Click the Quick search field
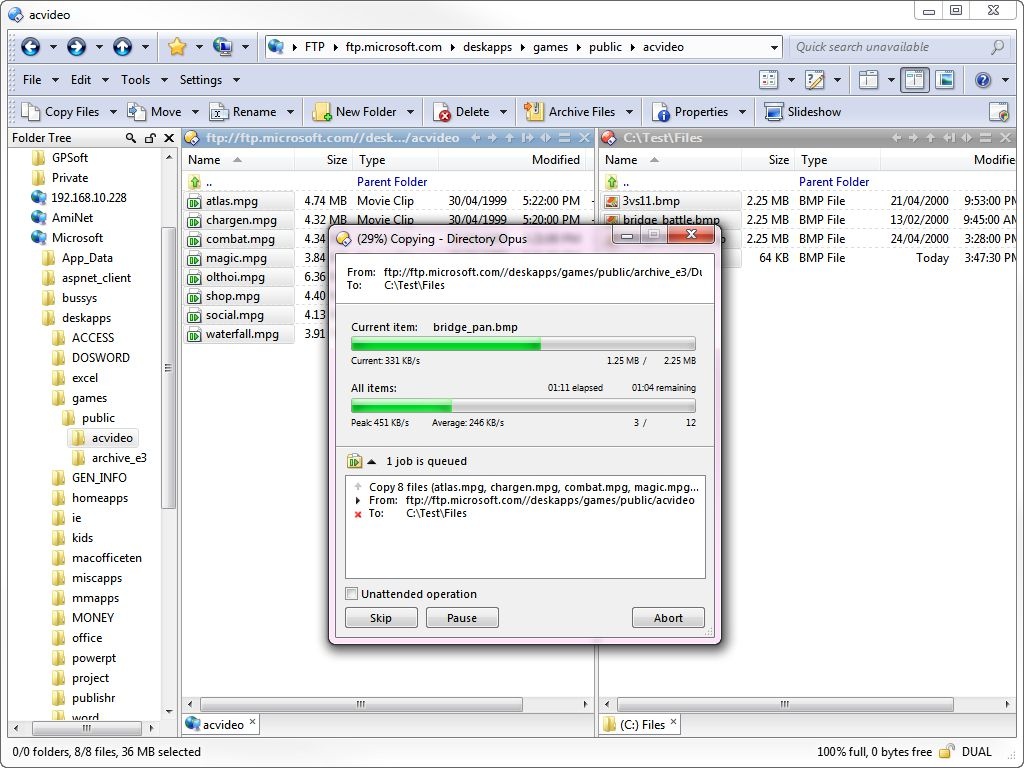The height and width of the screenshot is (768, 1024). (x=890, y=46)
